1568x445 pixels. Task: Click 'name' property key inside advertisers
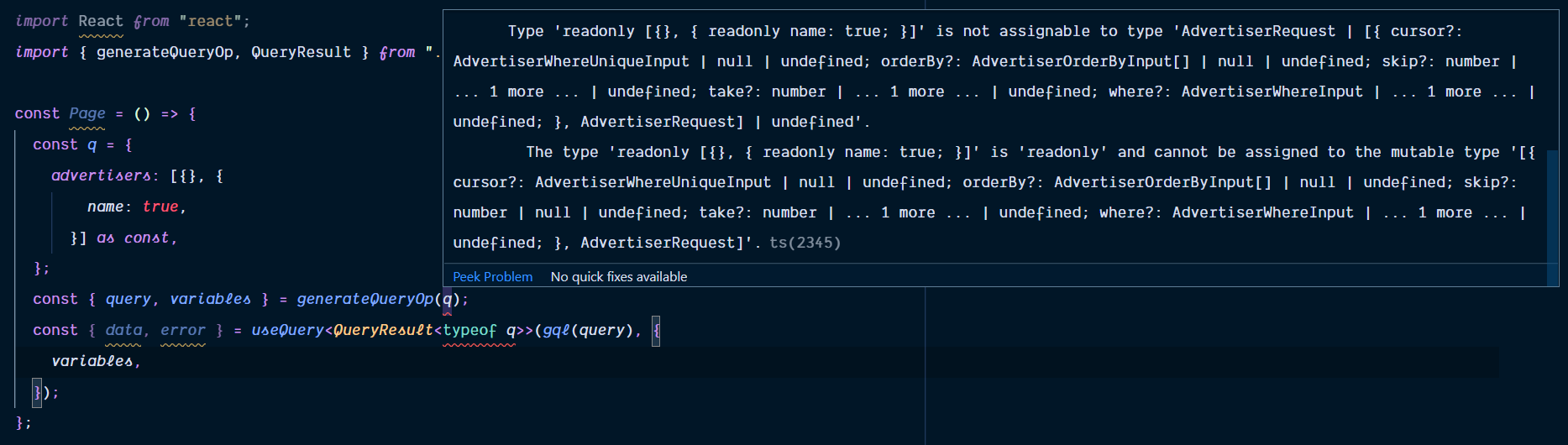pyautogui.click(x=105, y=207)
